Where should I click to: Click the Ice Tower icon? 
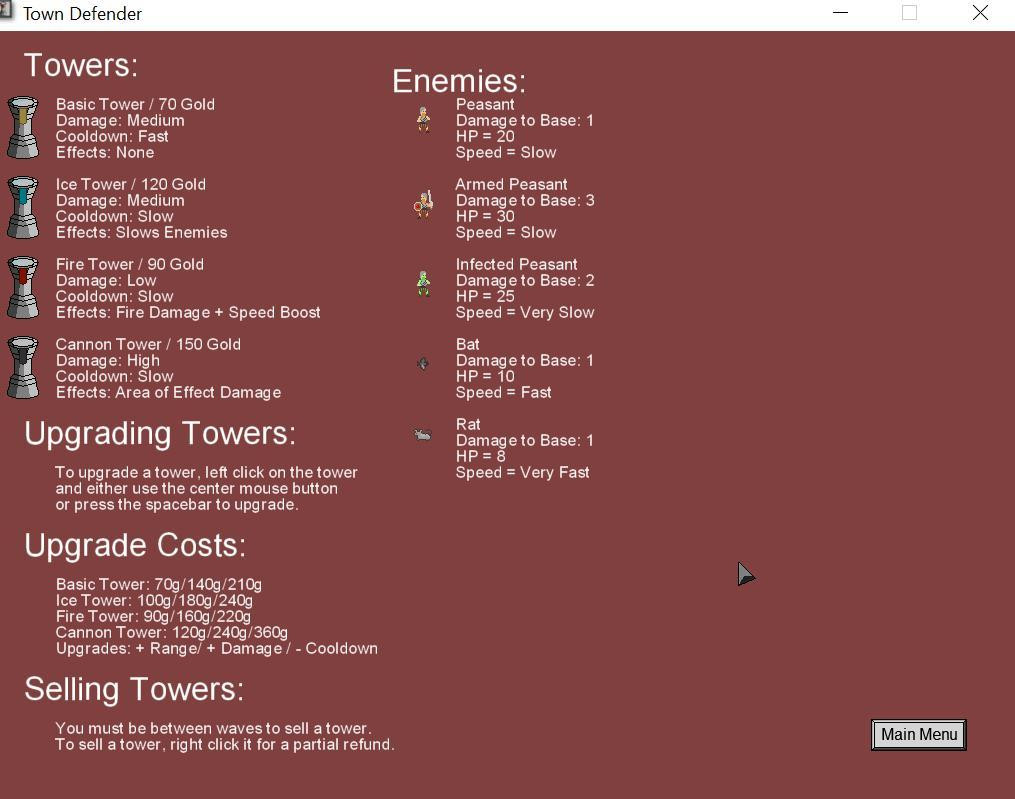coord(23,207)
